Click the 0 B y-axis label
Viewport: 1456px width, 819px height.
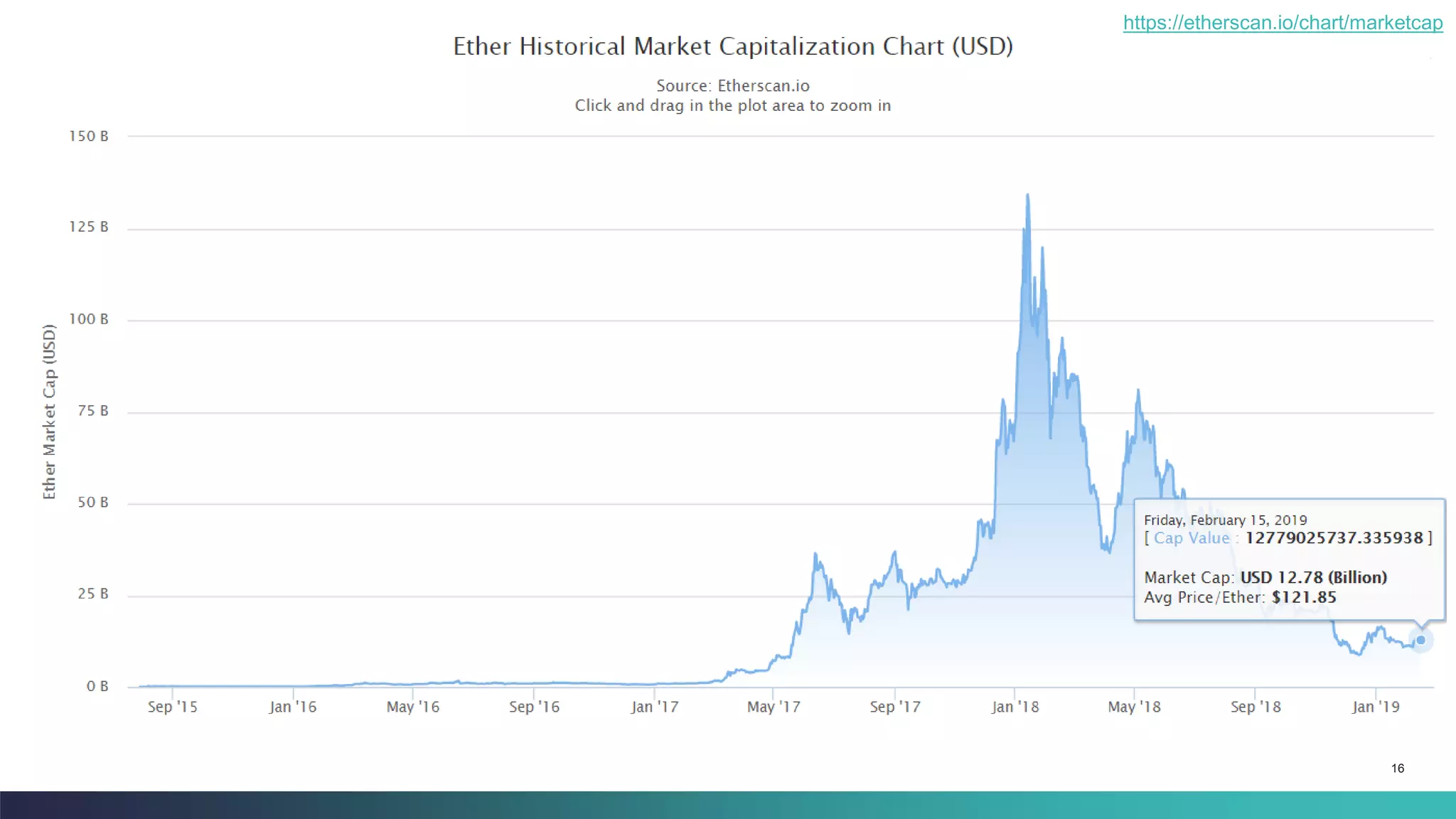97,686
